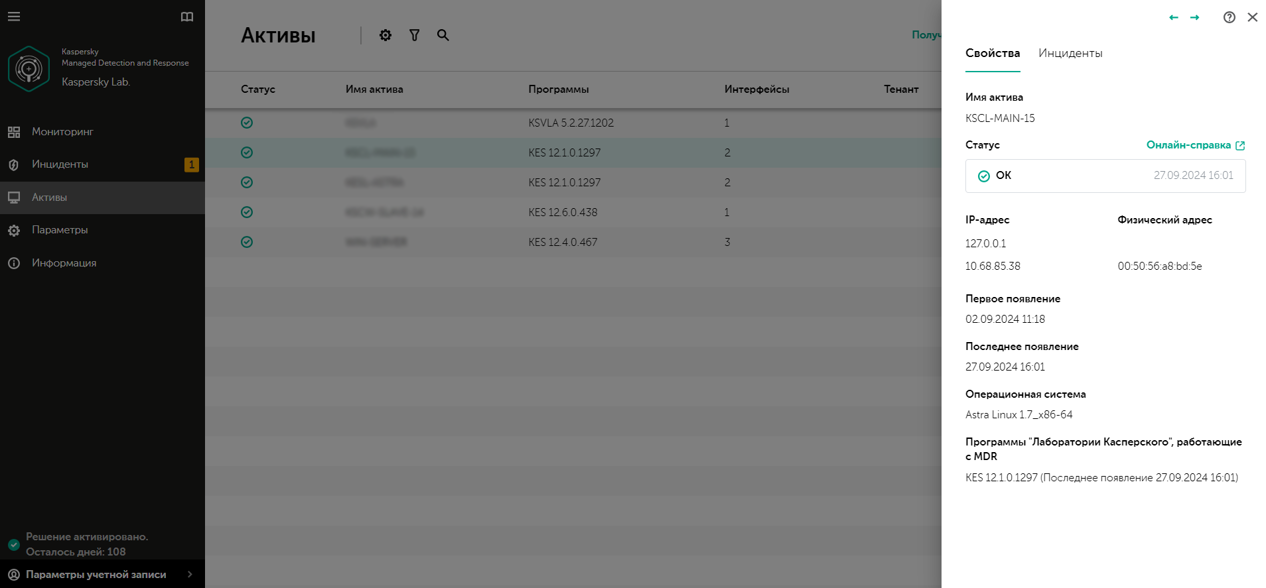
Task: Open the filter funnel icon
Action: click(414, 35)
